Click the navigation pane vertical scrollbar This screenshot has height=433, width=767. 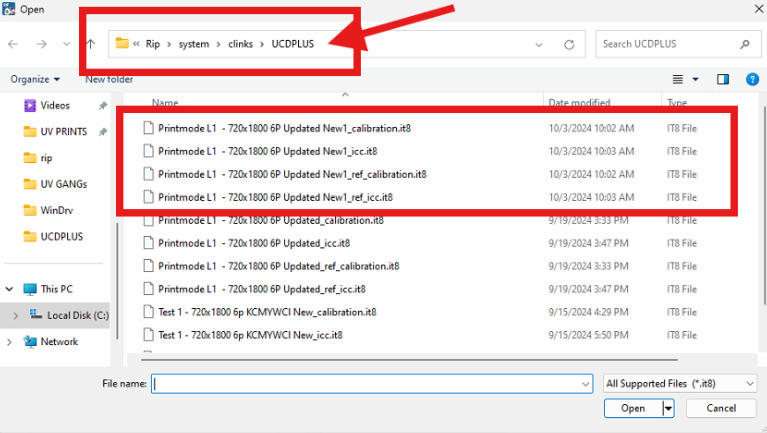pos(117,281)
